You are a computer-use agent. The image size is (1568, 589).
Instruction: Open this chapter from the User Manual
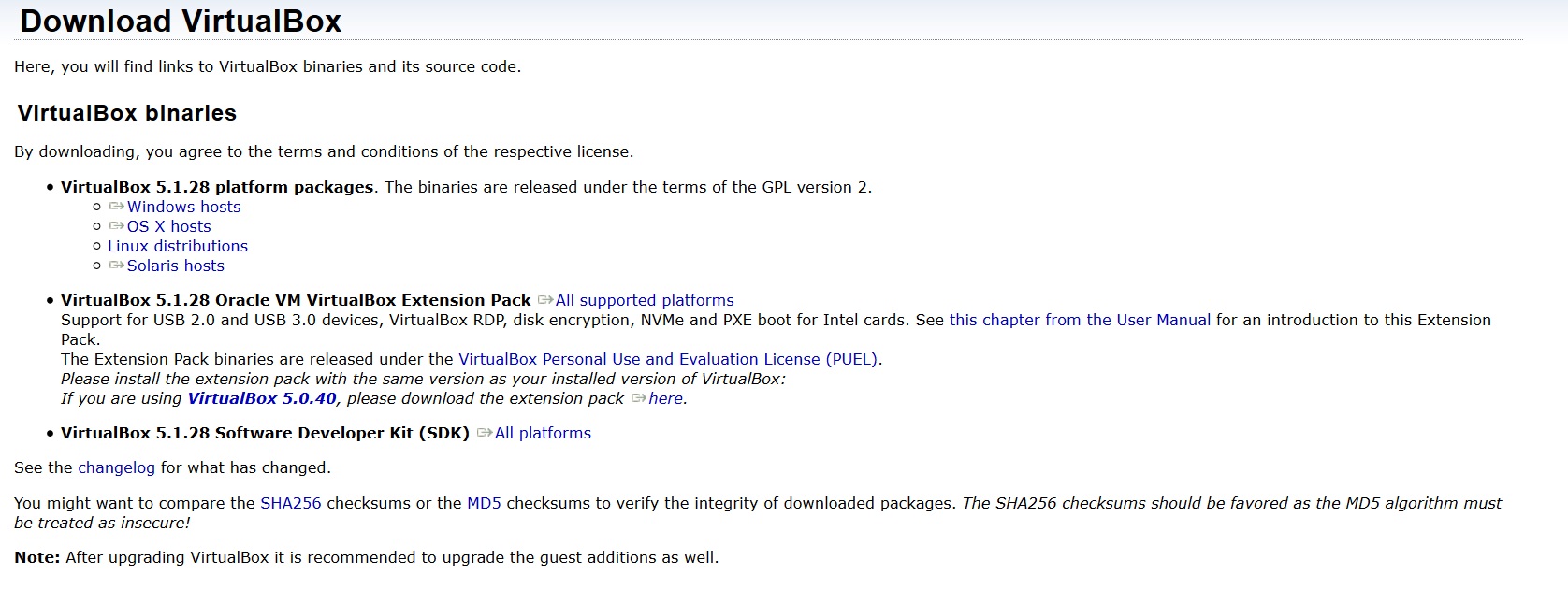1080,320
